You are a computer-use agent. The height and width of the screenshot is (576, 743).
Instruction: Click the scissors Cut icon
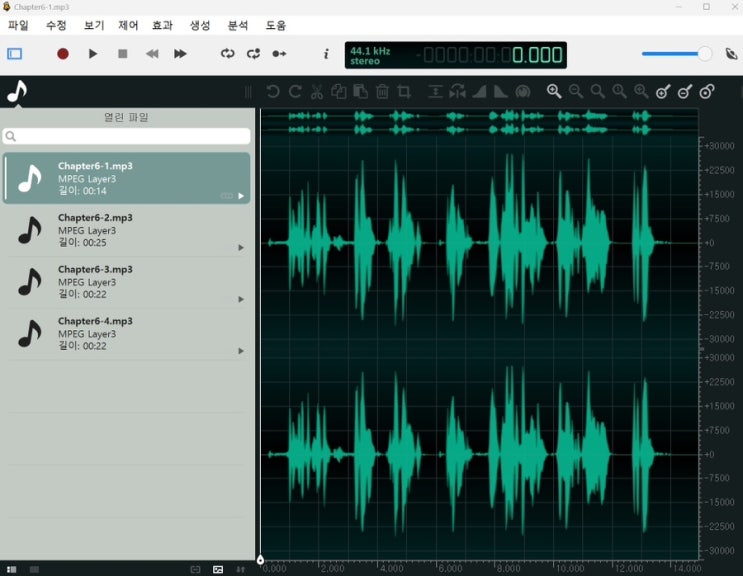pyautogui.click(x=317, y=92)
